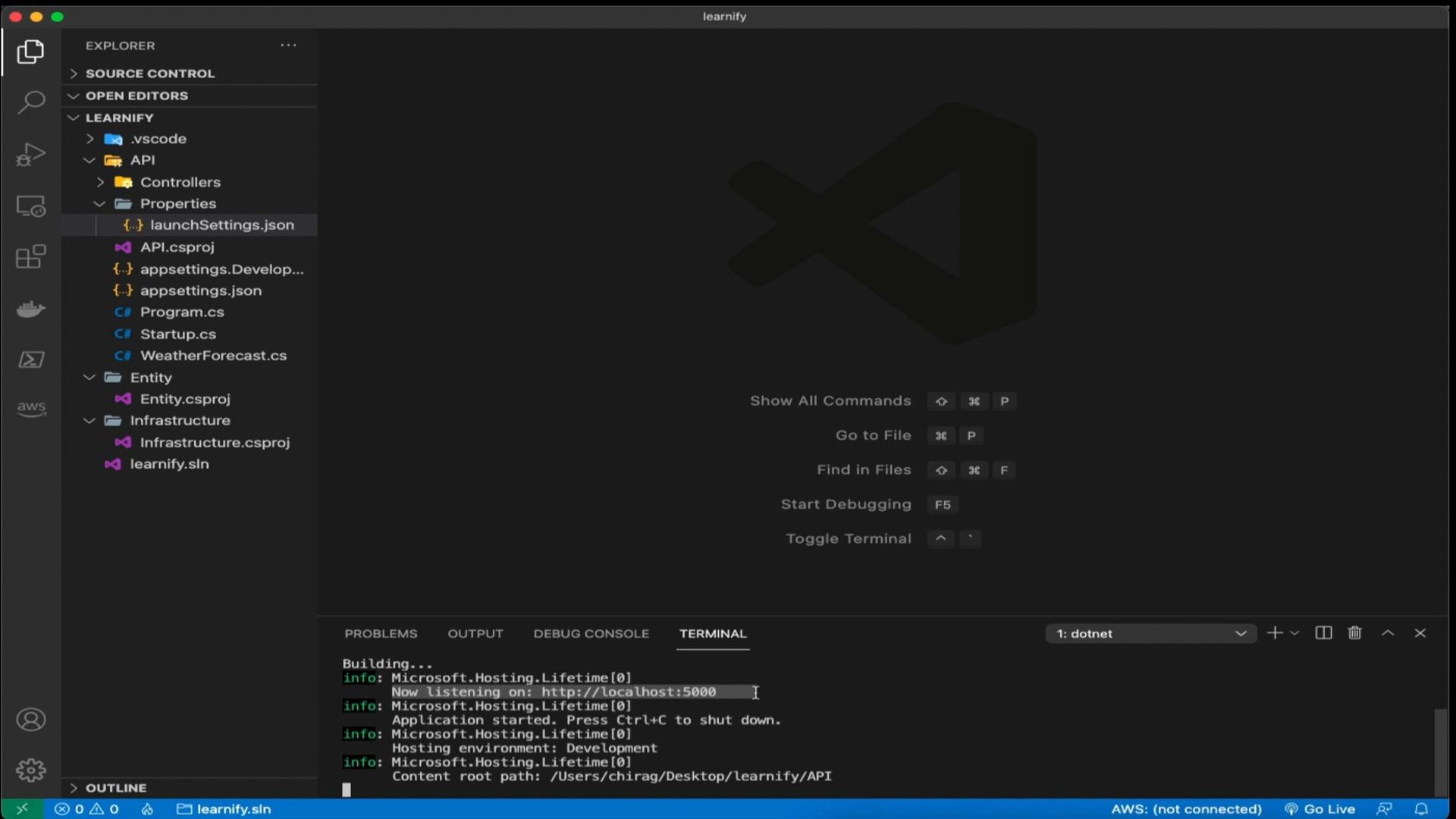Image resolution: width=1456 pixels, height=819 pixels.
Task: Open Remote Explorer view
Action: (30, 206)
